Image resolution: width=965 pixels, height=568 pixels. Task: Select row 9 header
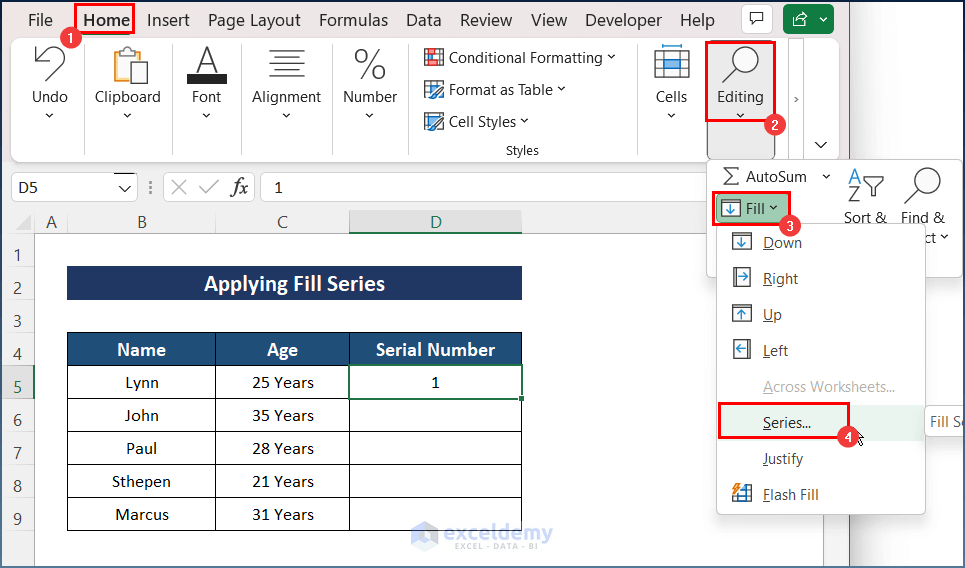[17, 518]
